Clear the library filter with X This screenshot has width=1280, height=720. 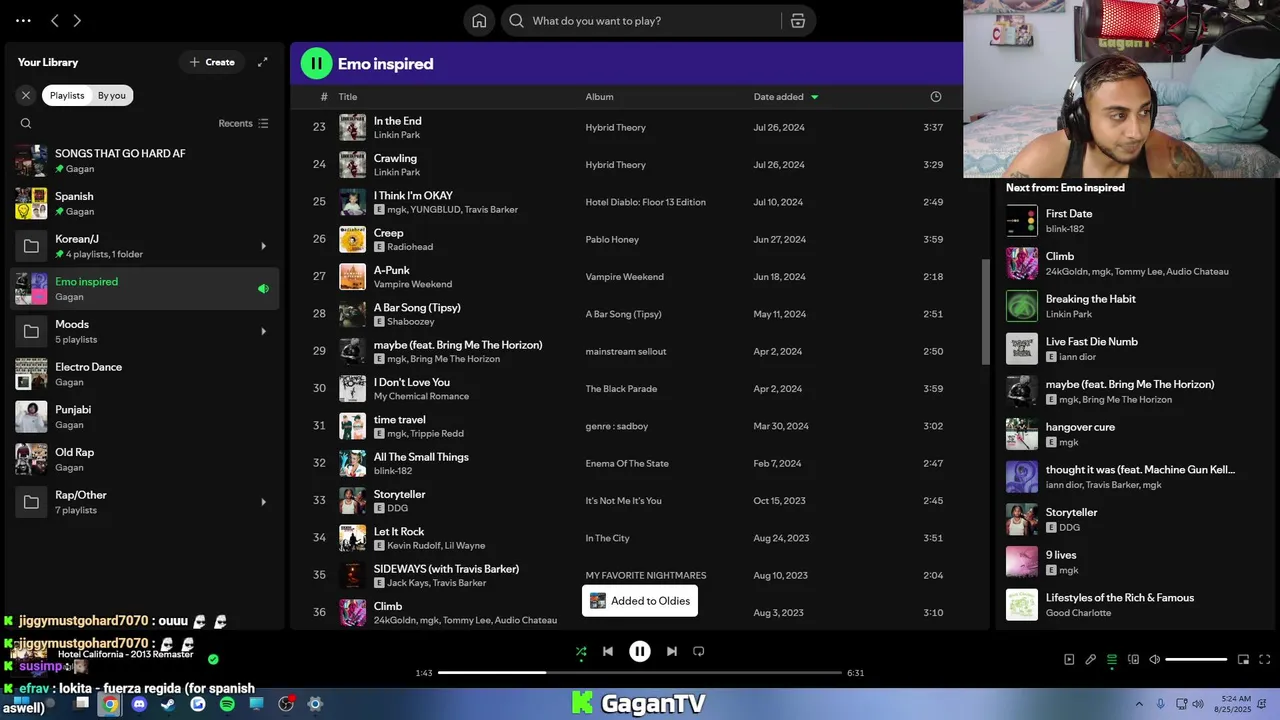(x=26, y=95)
